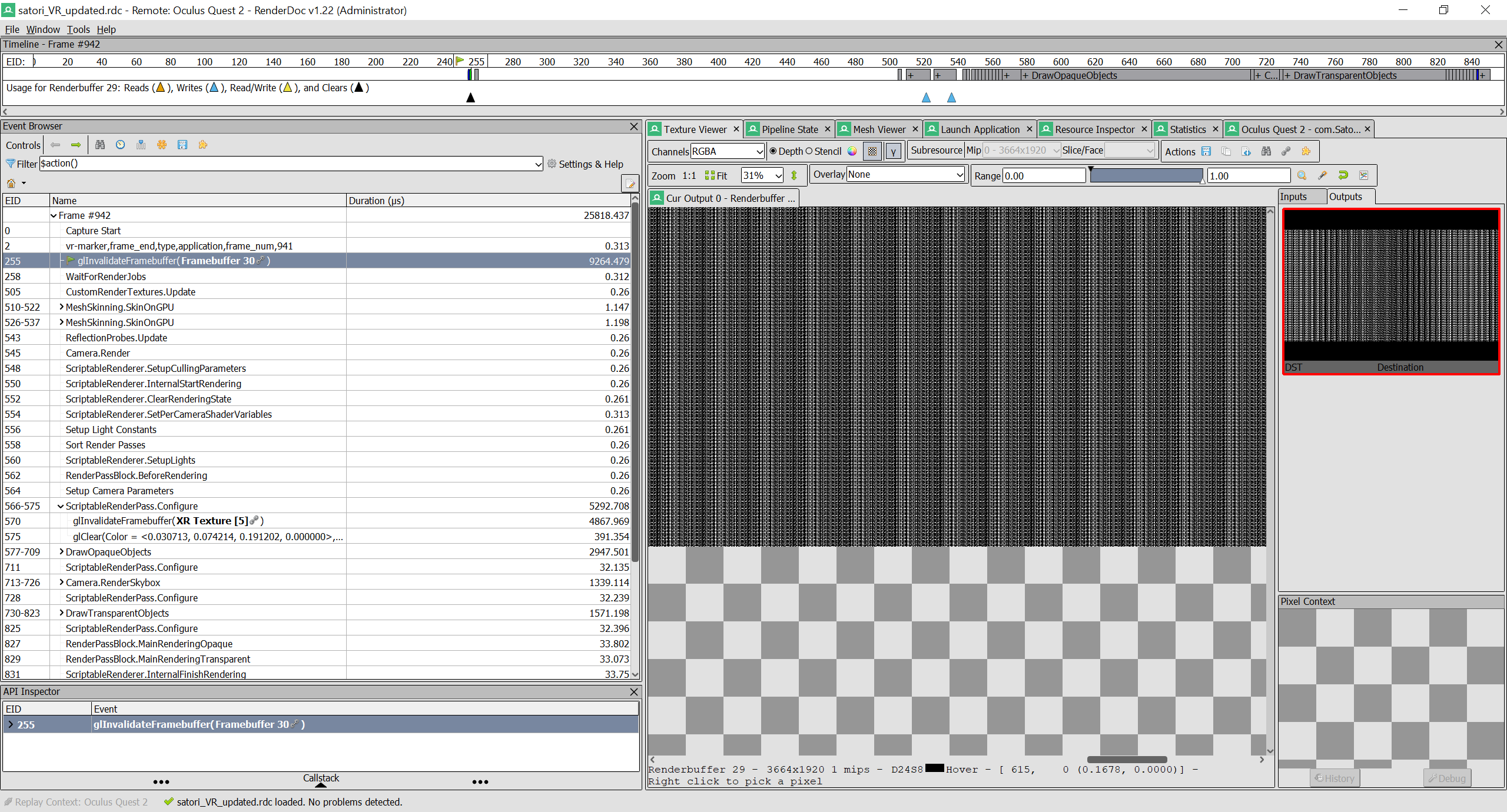Select the Depth radio button

click(774, 151)
